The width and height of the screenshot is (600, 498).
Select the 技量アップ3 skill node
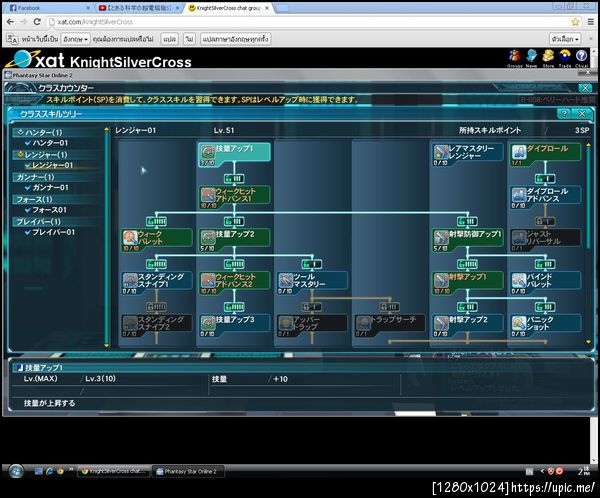point(234,324)
